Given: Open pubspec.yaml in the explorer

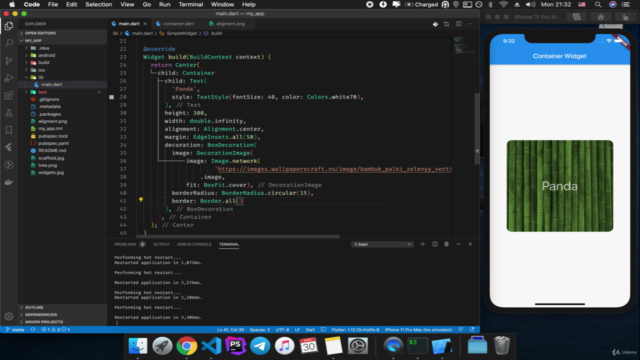Looking at the screenshot, I should pos(53,143).
